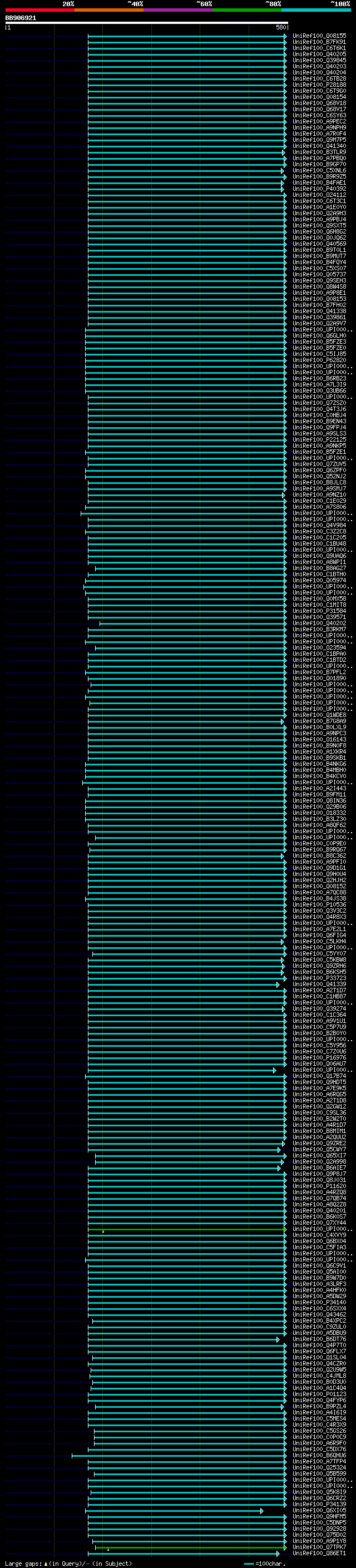Select hit label UniRef100_C1C364
The width and height of the screenshot is (356, 1568).
coord(319,1015)
